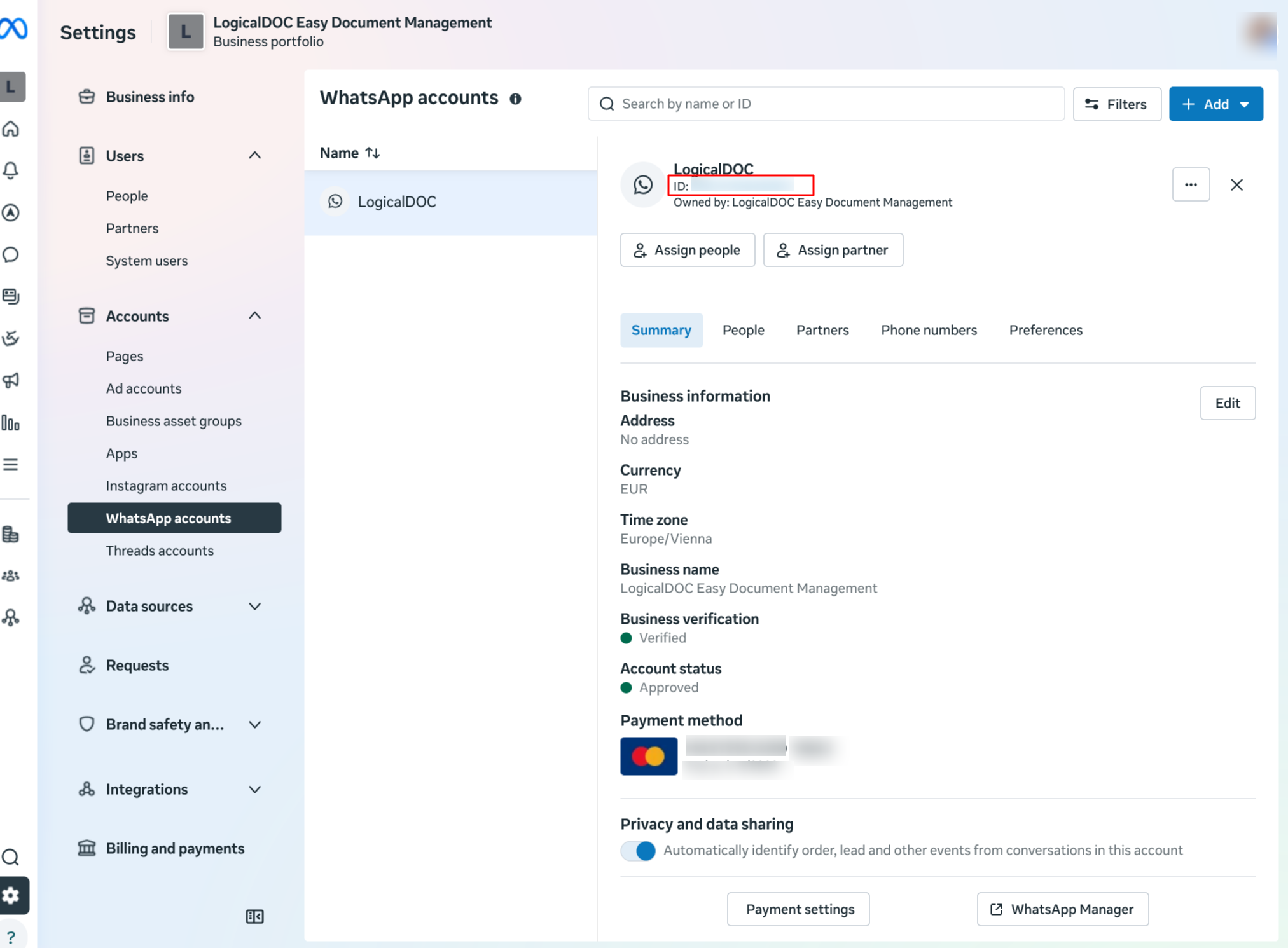Close the LogicalDOC detail panel
The width and height of the screenshot is (1288, 948).
coord(1236,184)
